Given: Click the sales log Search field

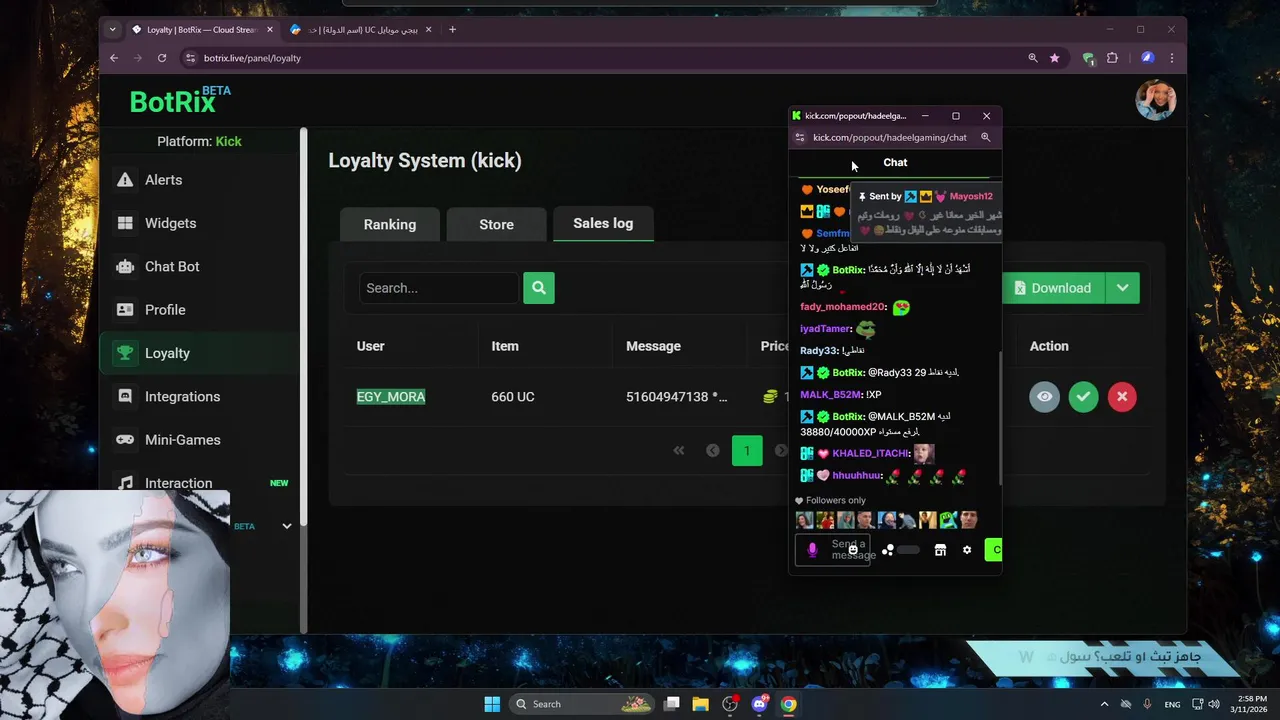Looking at the screenshot, I should point(439,288).
